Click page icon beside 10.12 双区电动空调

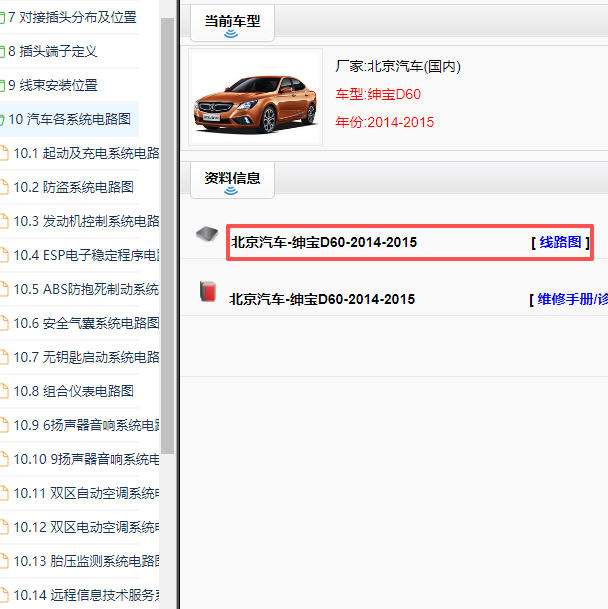click(x=4, y=527)
